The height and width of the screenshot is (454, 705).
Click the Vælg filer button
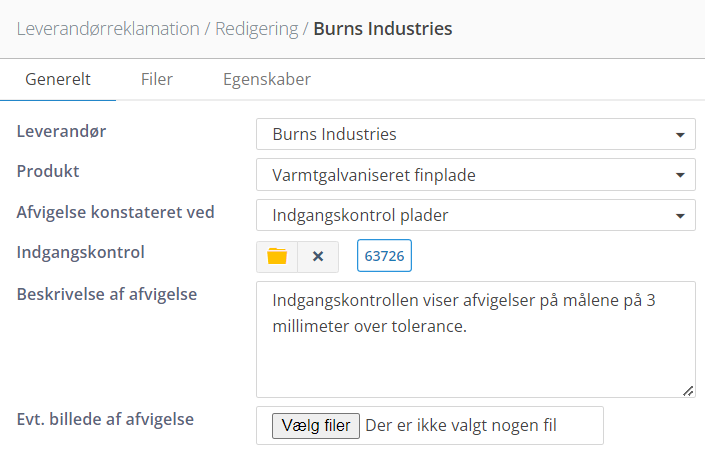316,425
